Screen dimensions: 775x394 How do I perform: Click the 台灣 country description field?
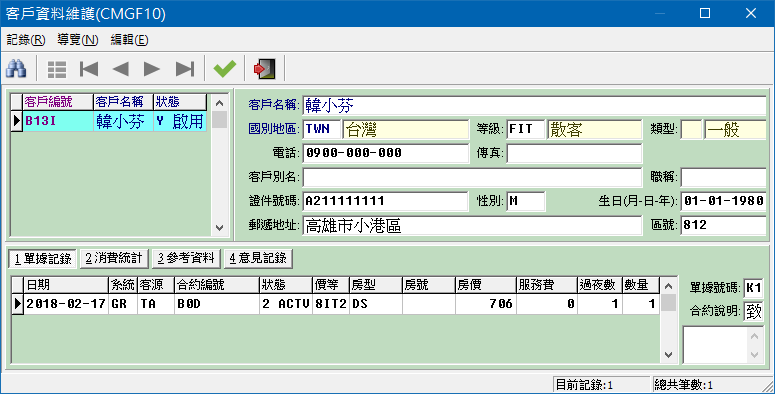pos(405,129)
